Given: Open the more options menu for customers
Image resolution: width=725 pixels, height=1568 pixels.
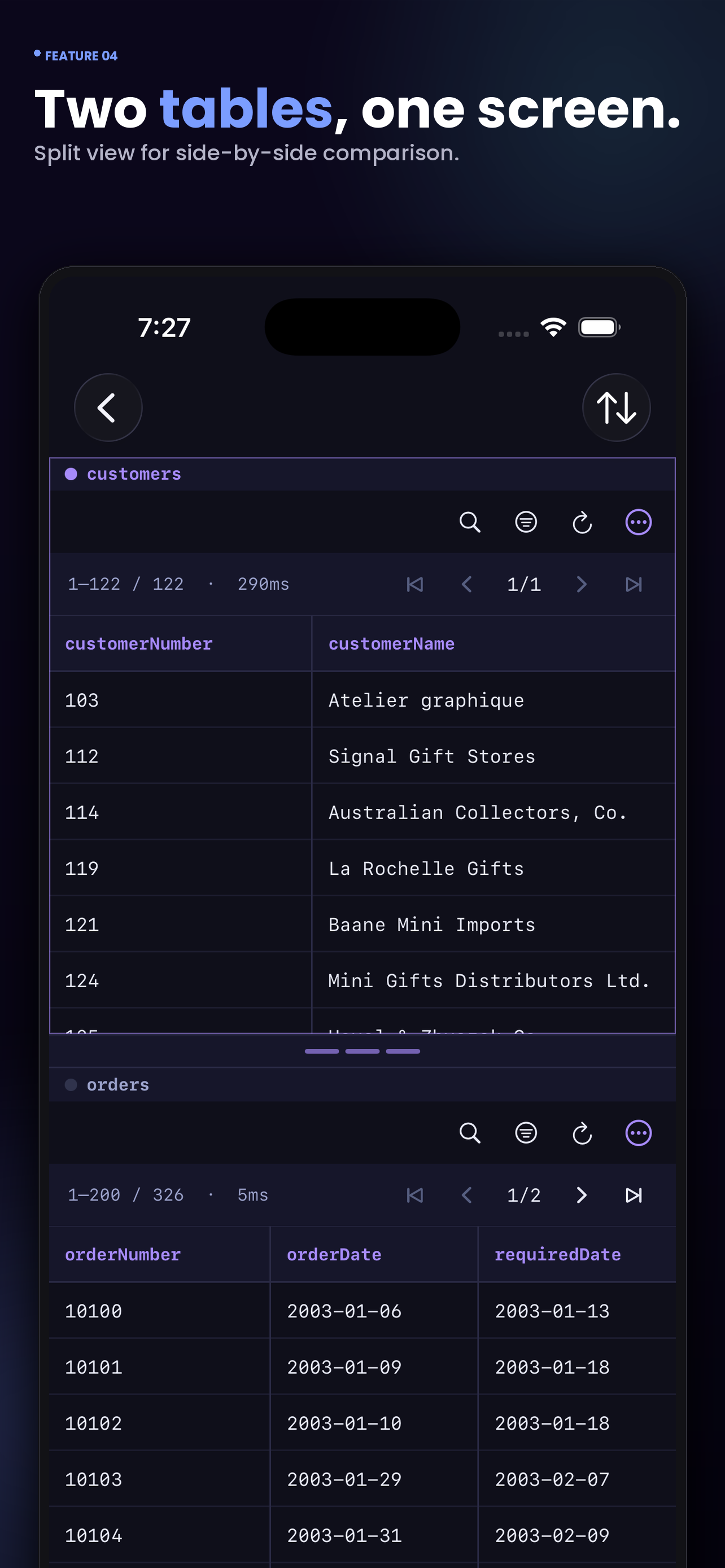Looking at the screenshot, I should coord(639,522).
